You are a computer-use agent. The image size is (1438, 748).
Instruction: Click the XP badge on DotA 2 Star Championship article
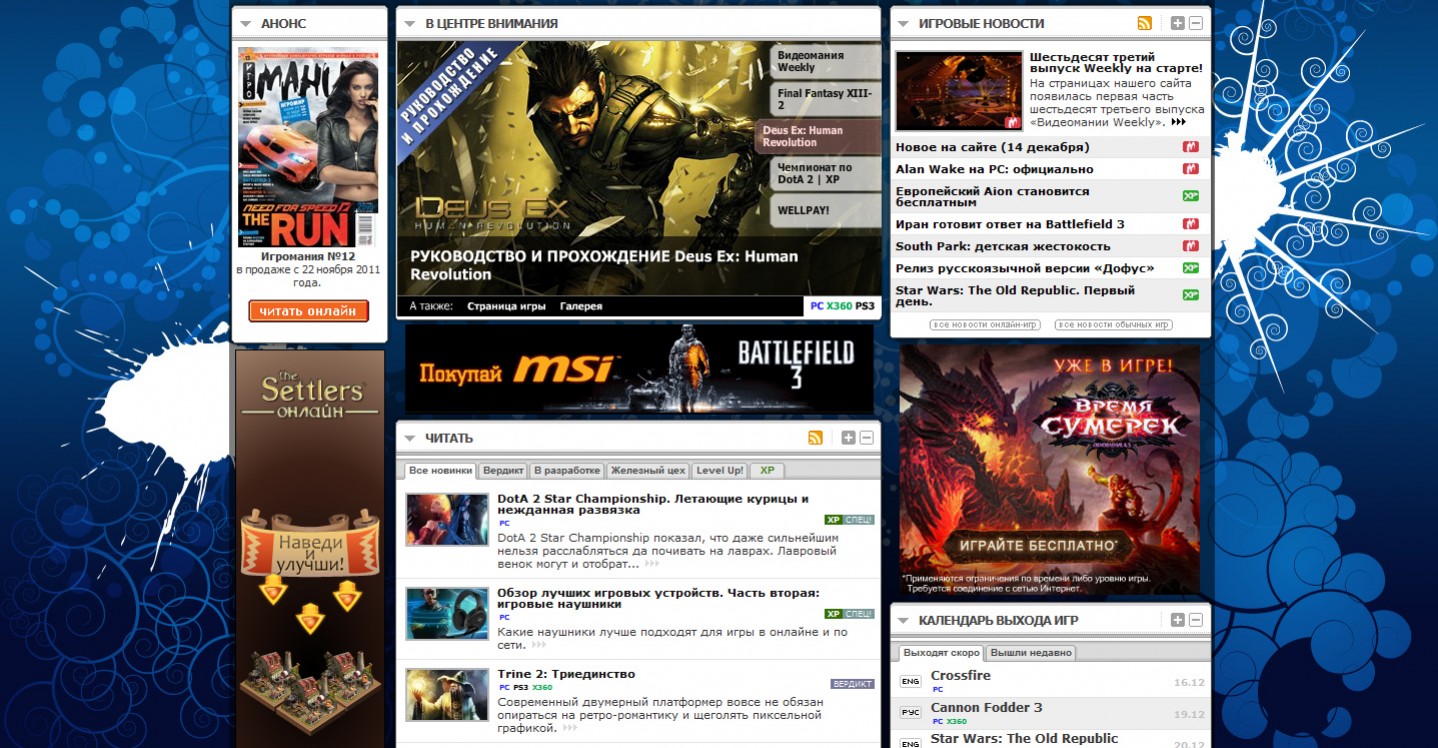(833, 520)
